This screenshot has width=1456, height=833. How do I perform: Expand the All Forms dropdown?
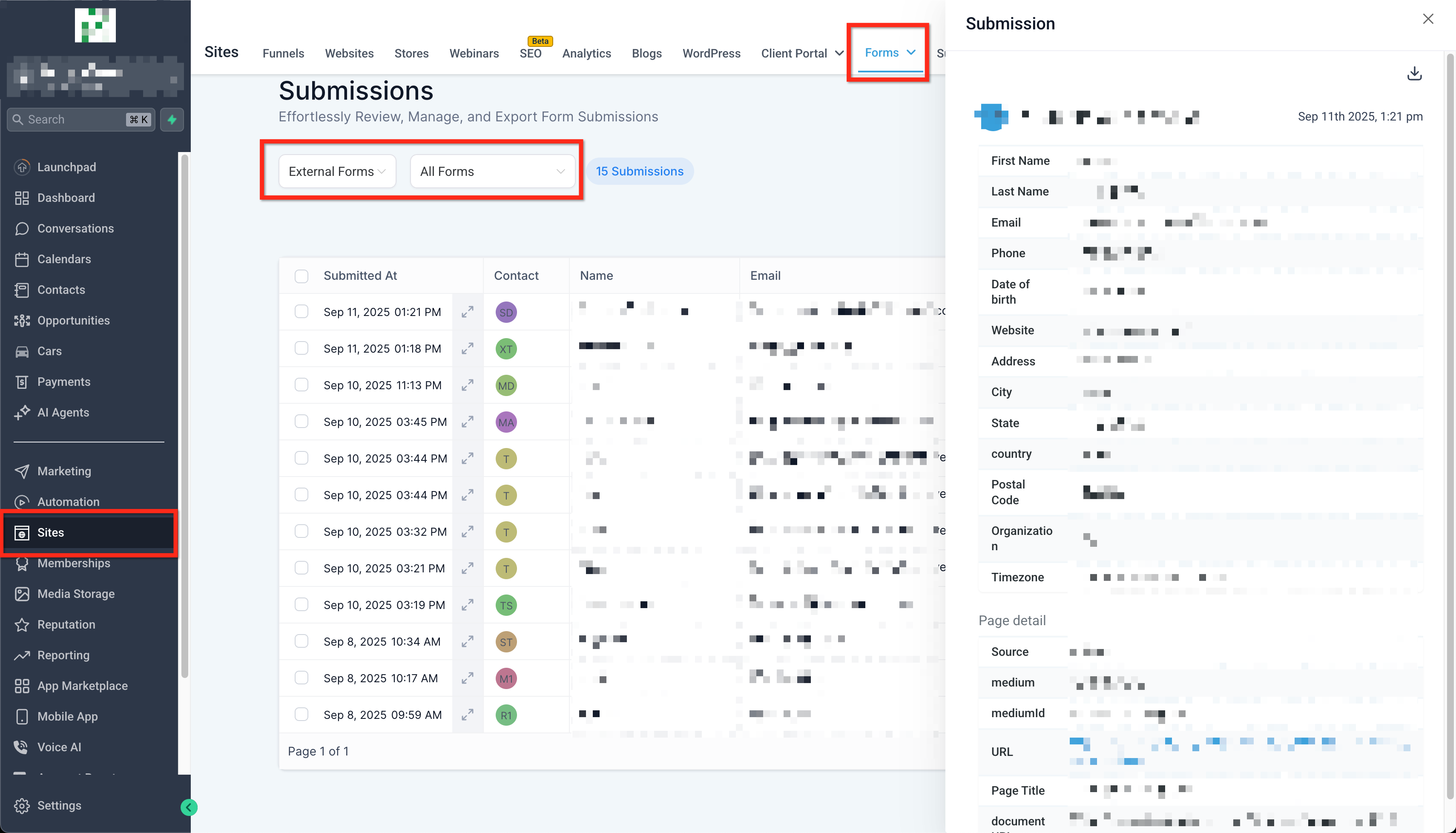click(492, 171)
